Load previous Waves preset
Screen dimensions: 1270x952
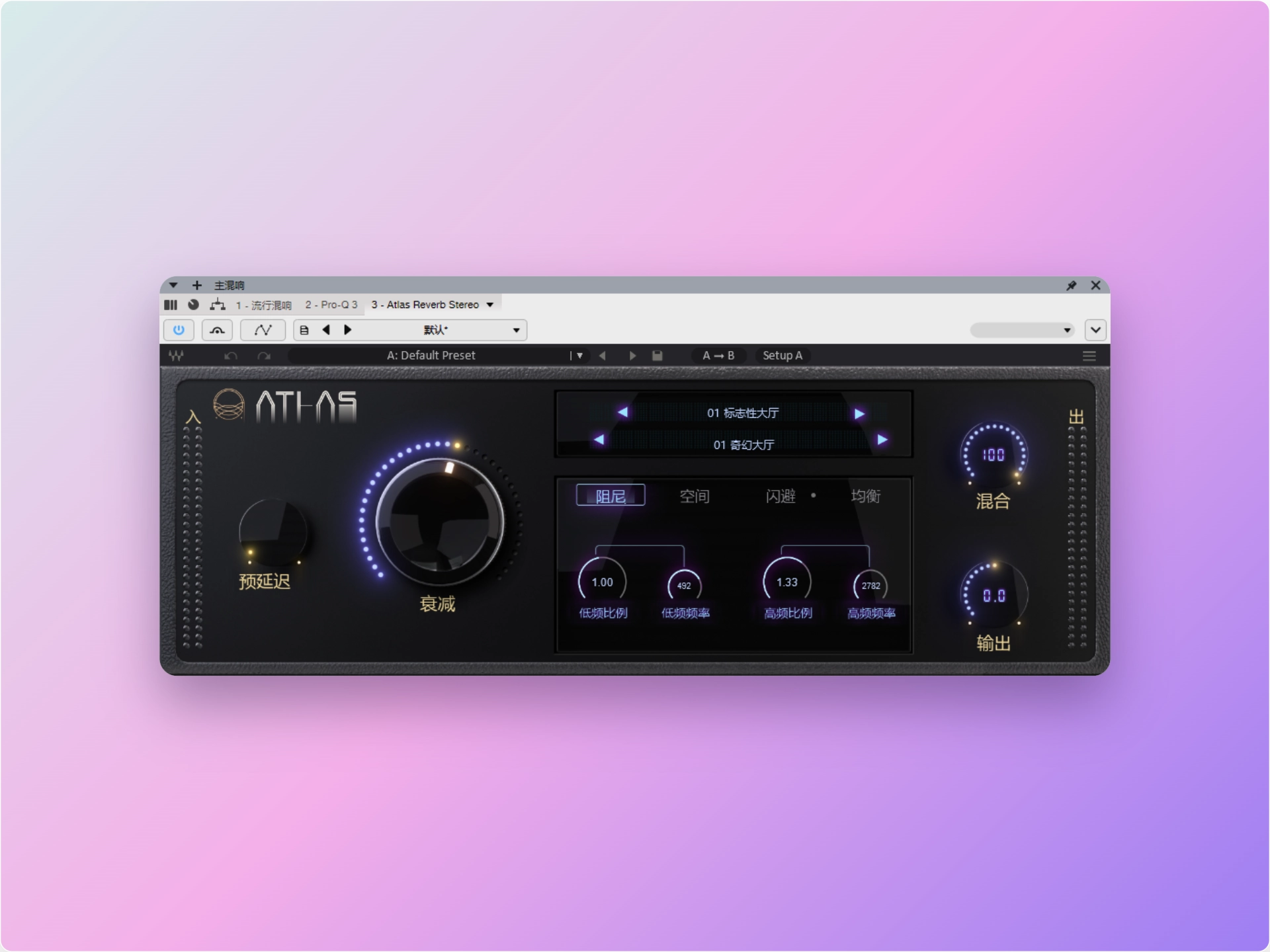(602, 356)
